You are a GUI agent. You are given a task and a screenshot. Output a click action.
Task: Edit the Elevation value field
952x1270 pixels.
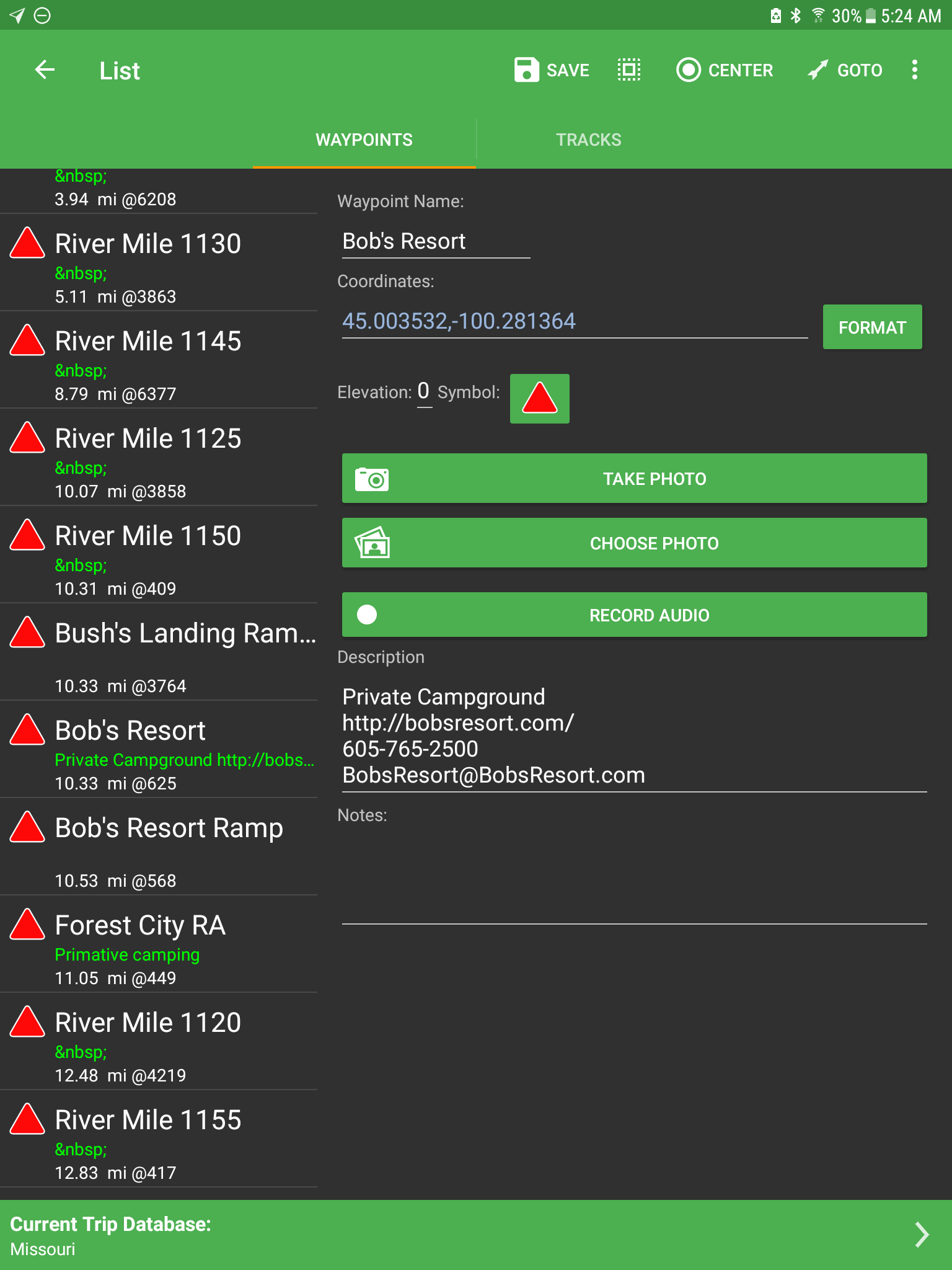[x=424, y=392]
